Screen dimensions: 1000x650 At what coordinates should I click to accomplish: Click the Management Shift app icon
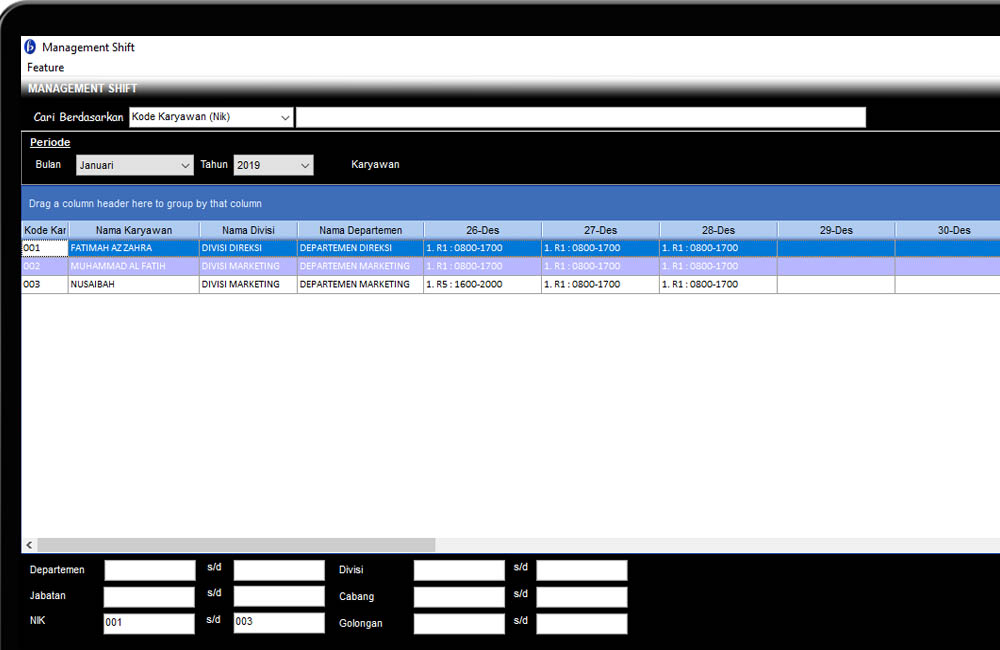click(x=30, y=47)
